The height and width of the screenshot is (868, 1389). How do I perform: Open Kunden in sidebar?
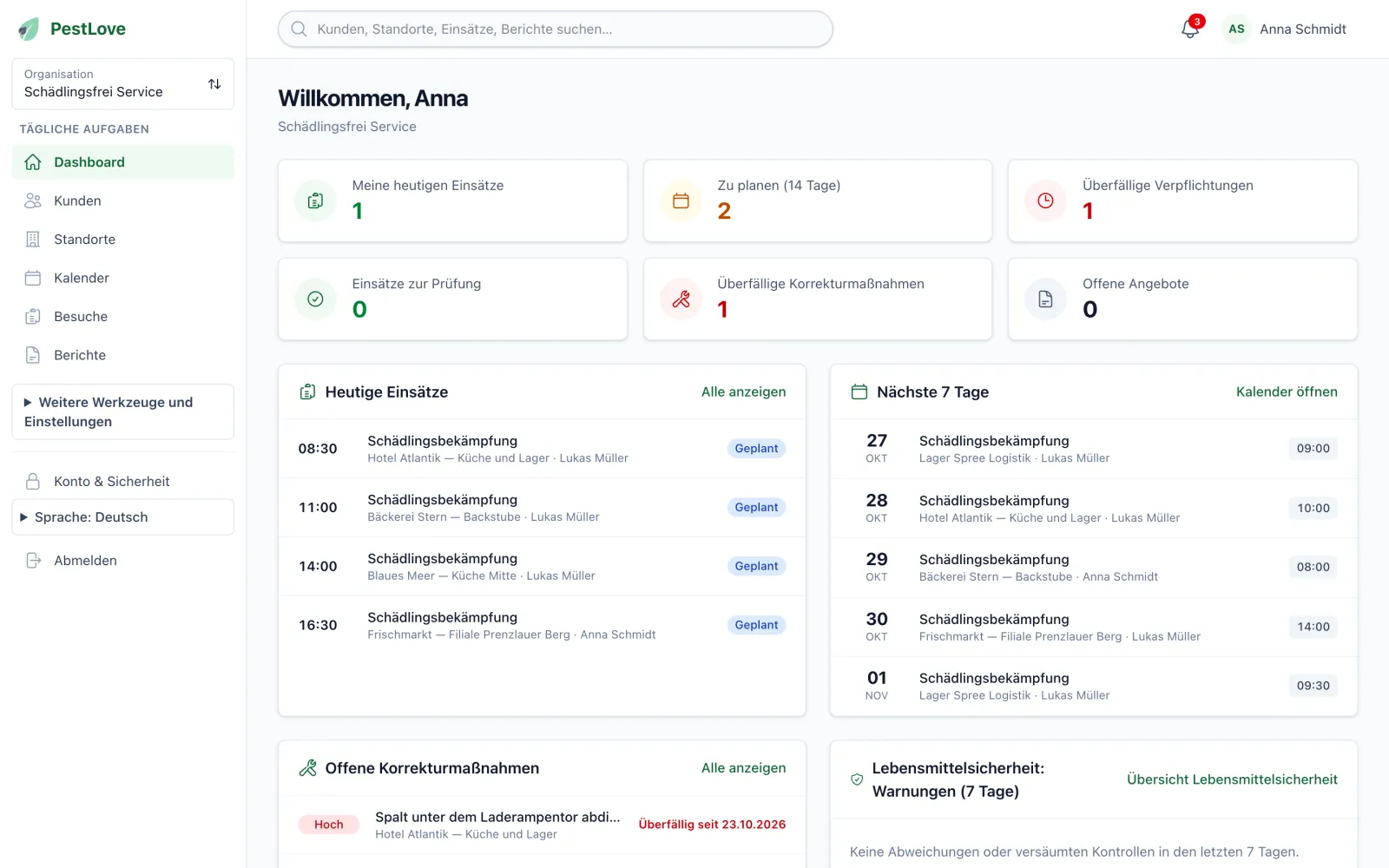[123, 201]
